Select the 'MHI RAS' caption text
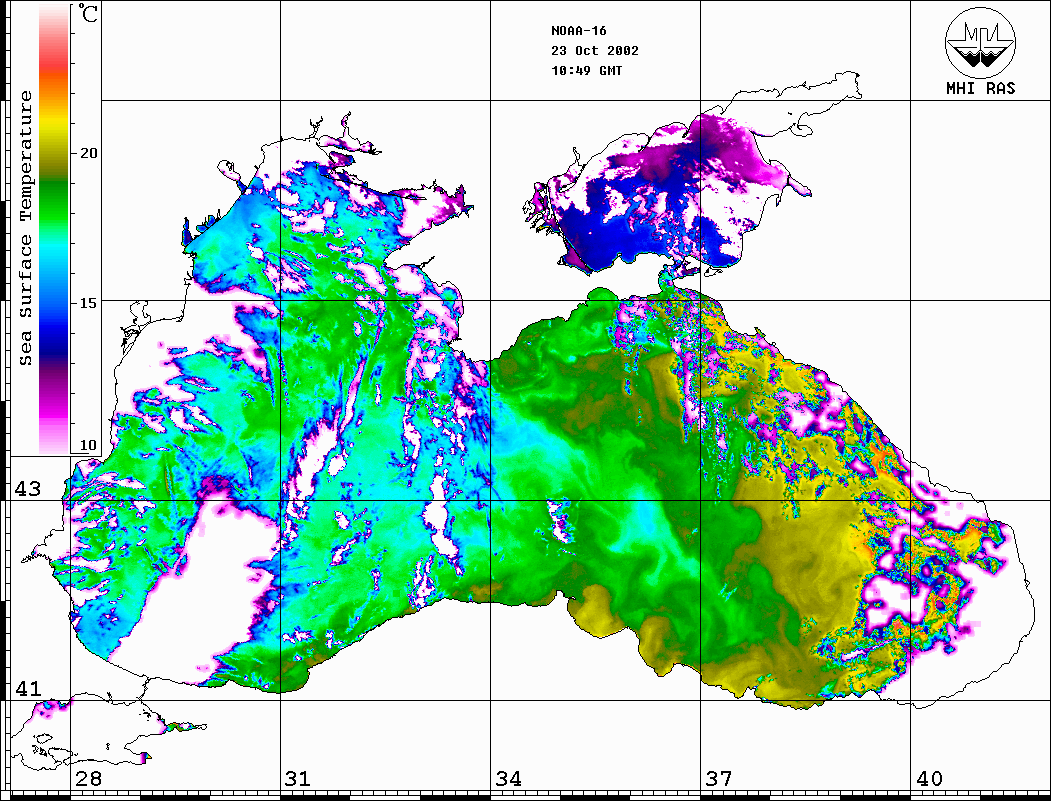This screenshot has width=1051, height=801. 981,88
